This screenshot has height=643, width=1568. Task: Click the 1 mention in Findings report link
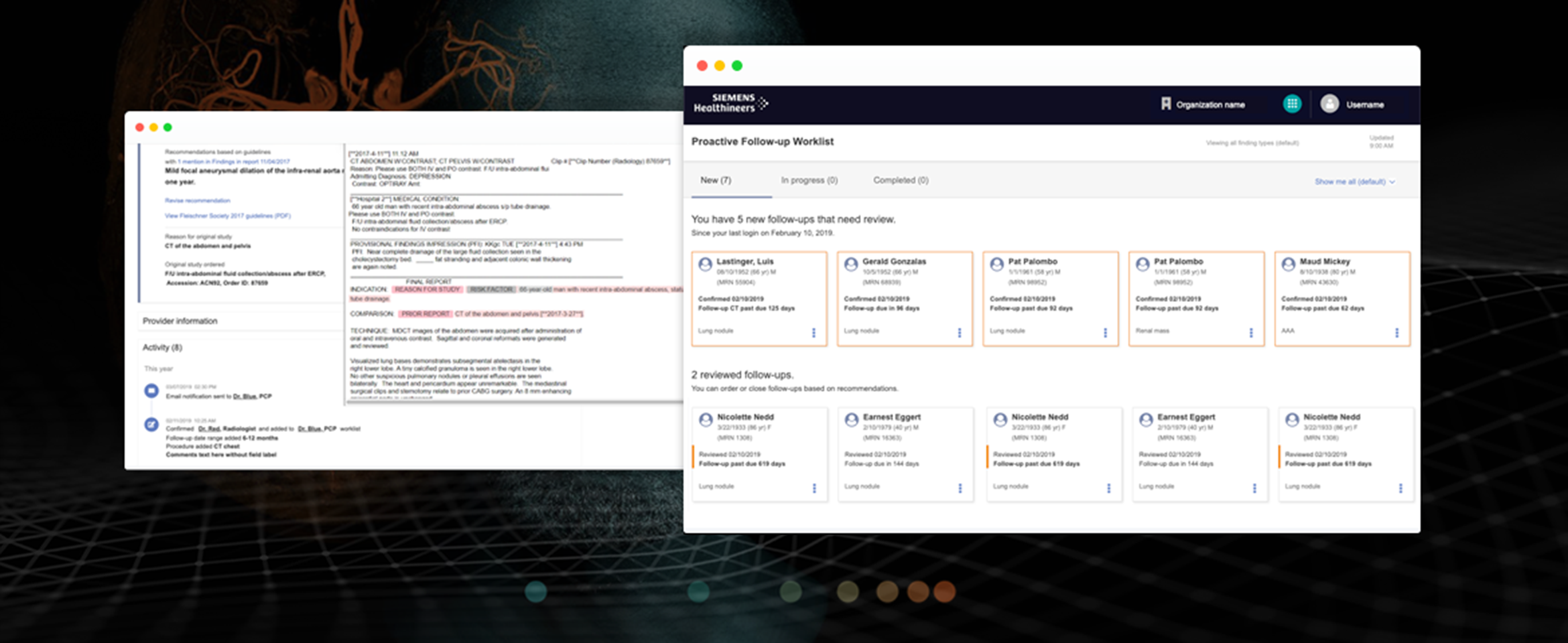[x=233, y=161]
